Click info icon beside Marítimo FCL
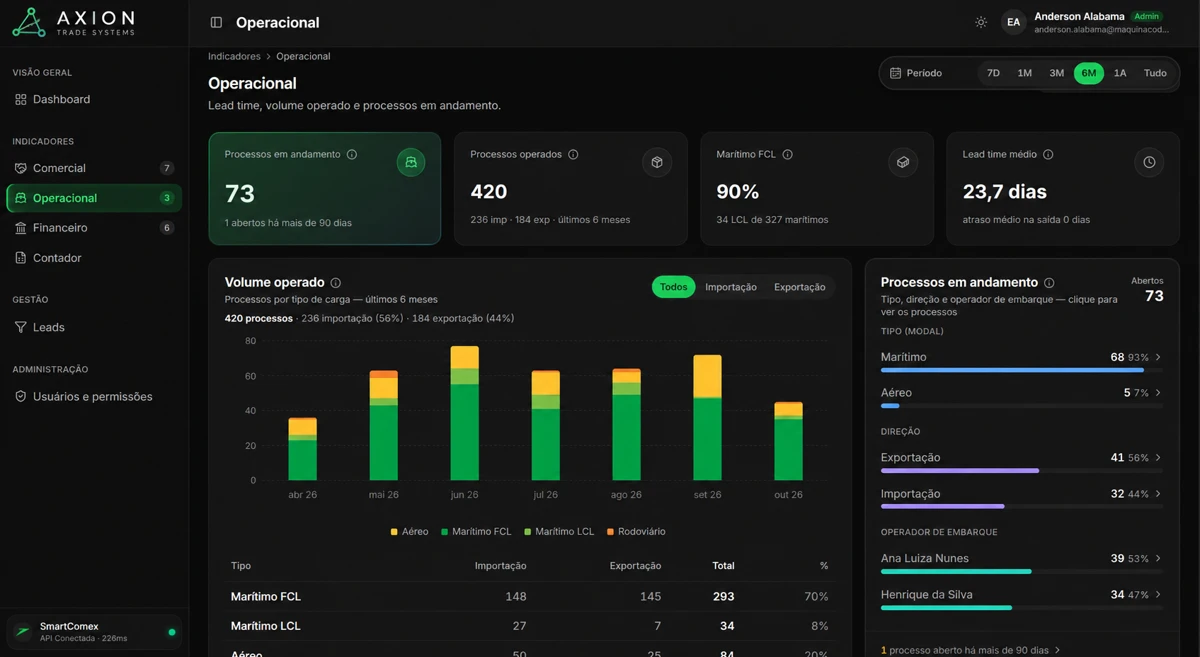This screenshot has width=1200, height=657. coord(787,155)
